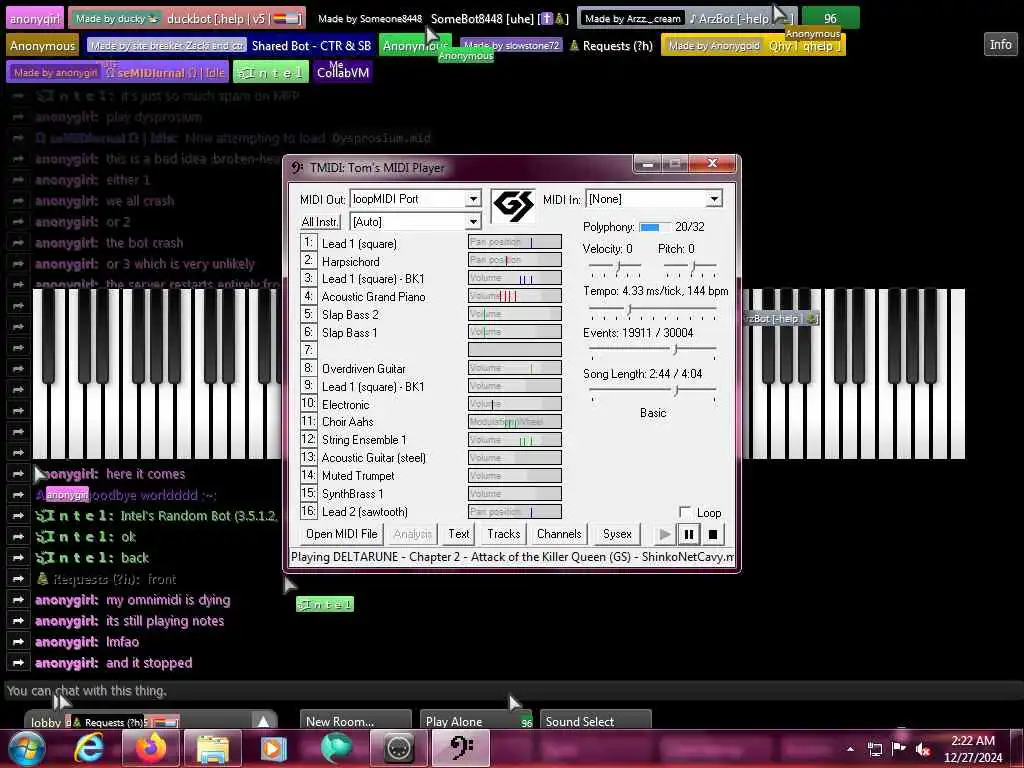Click New Room... button

point(356,720)
